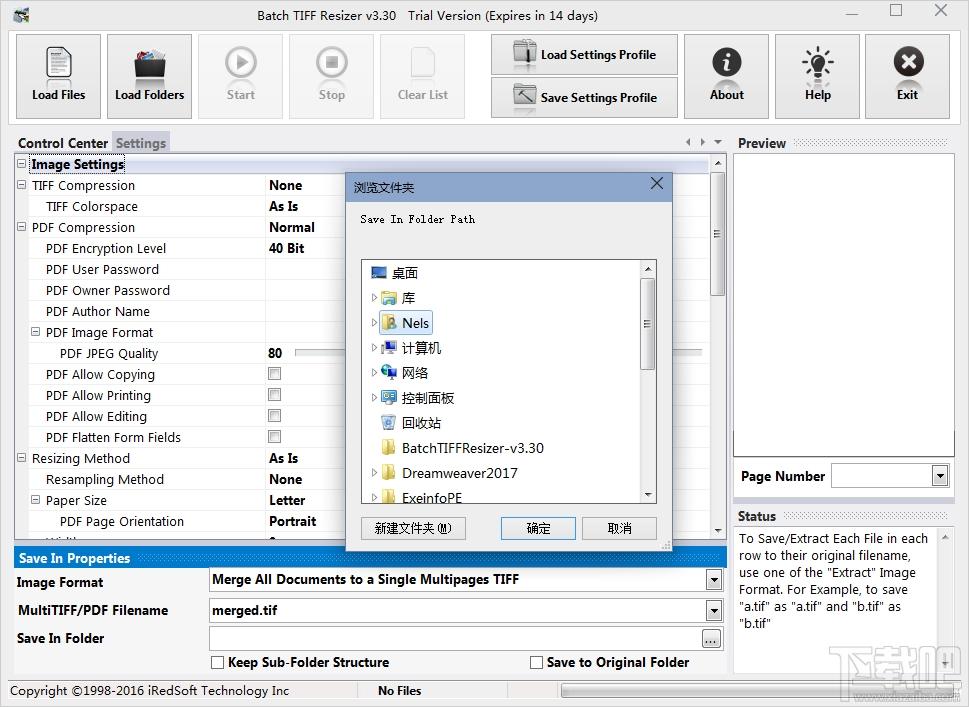The image size is (969, 707).
Task: Collapse the PDF Compression section
Action: (22, 227)
